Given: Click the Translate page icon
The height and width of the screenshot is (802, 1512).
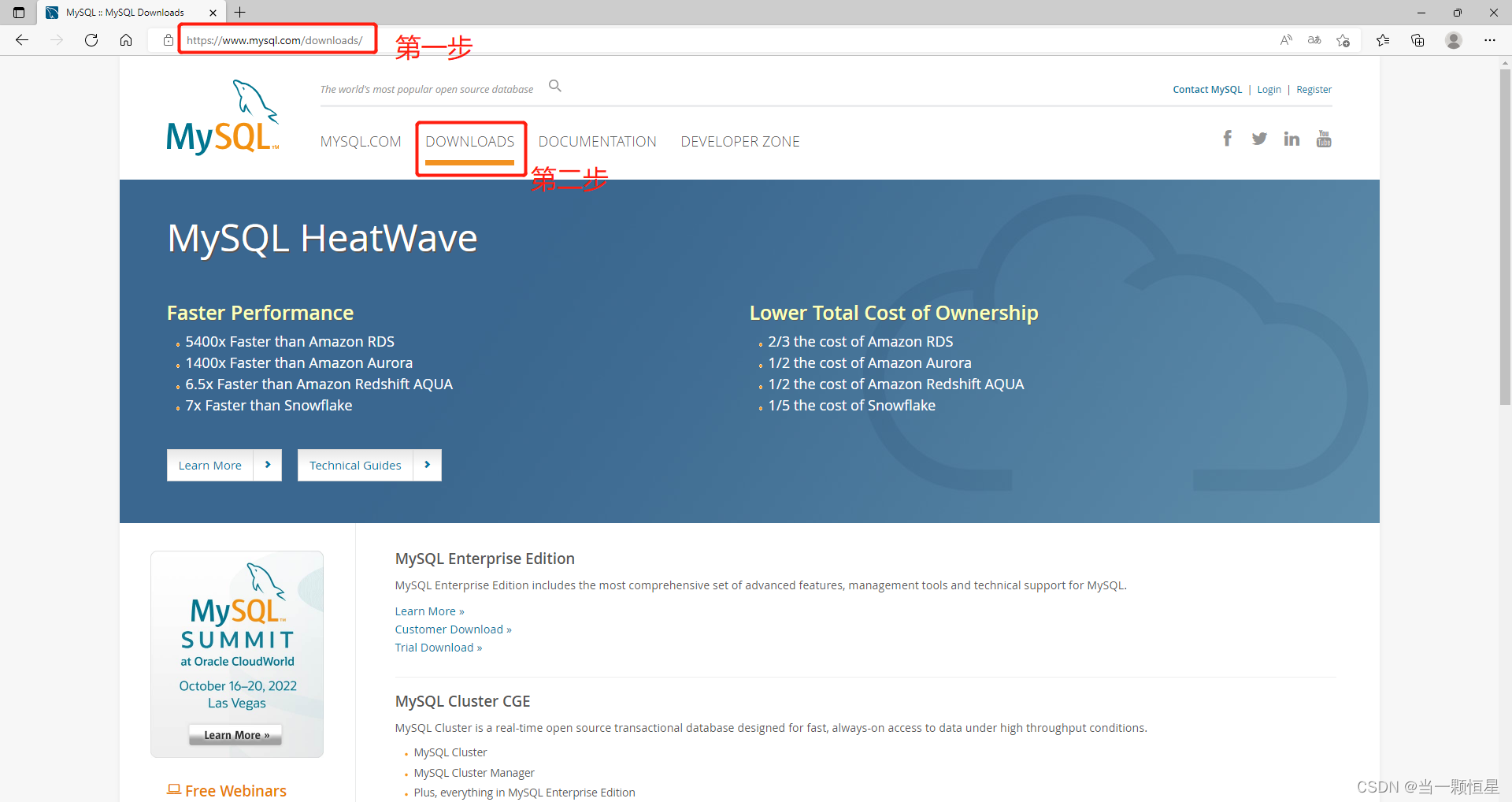Looking at the screenshot, I should (1314, 40).
